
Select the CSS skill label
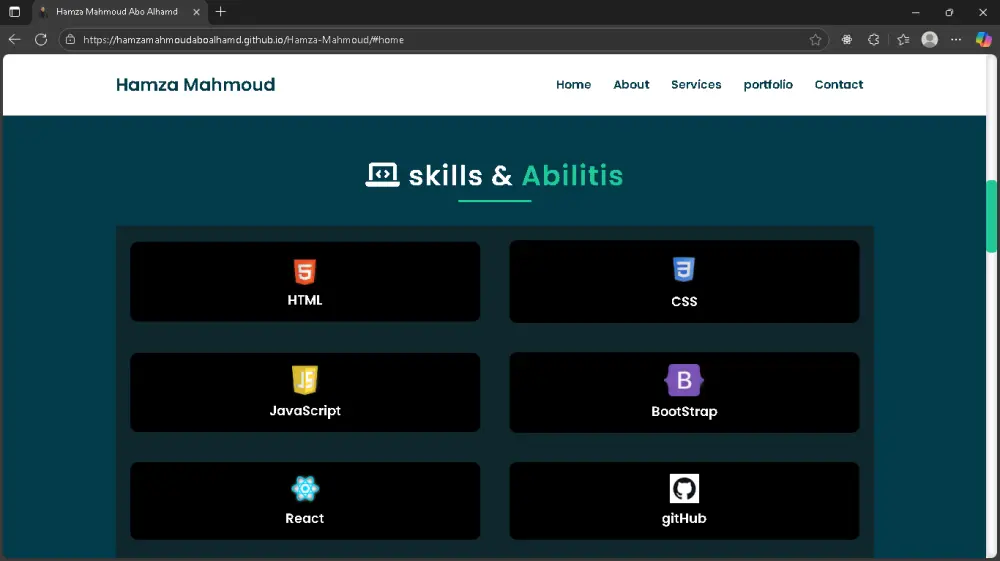click(x=684, y=302)
